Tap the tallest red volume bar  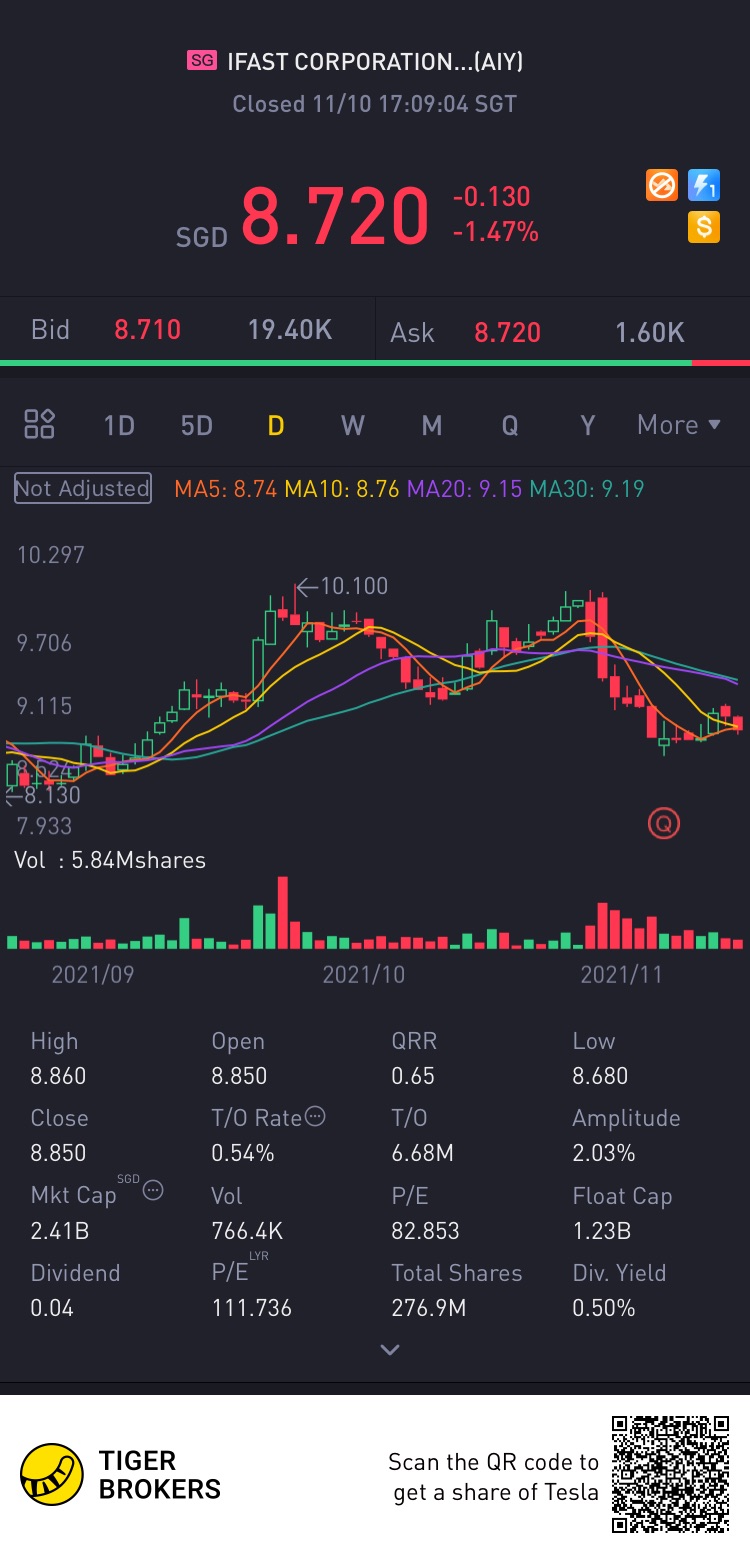283,912
